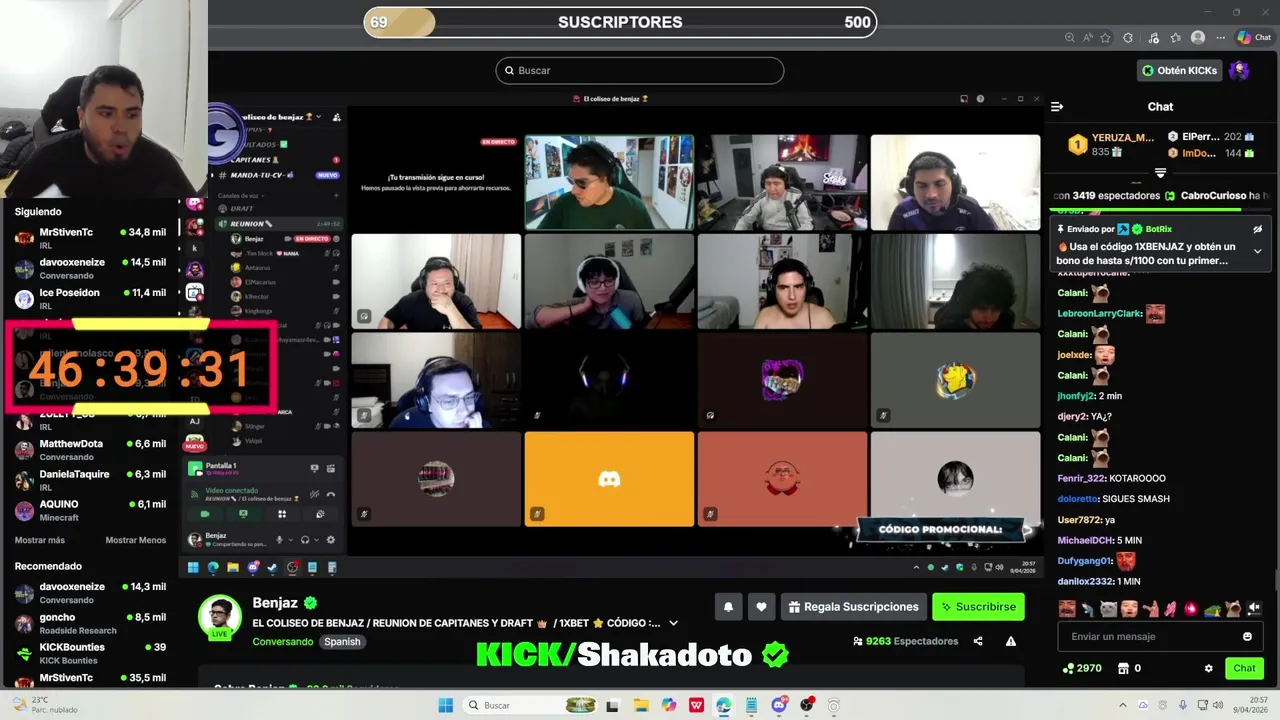Toggle Discord camera button in voice panel

pyautogui.click(x=205, y=514)
